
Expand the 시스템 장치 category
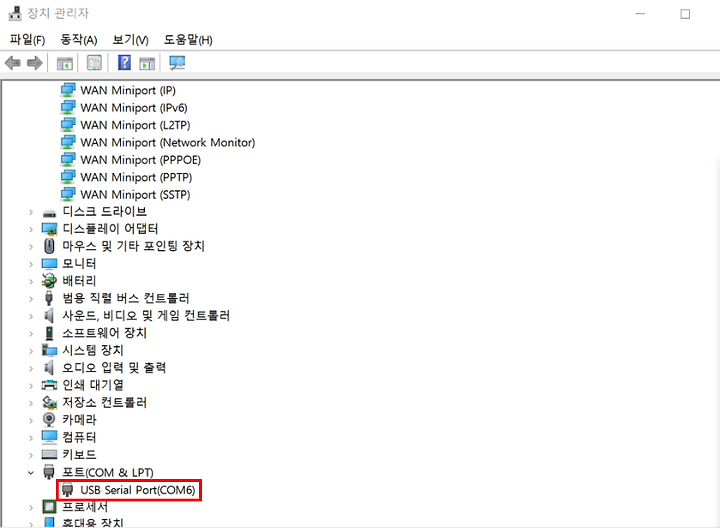coord(31,351)
